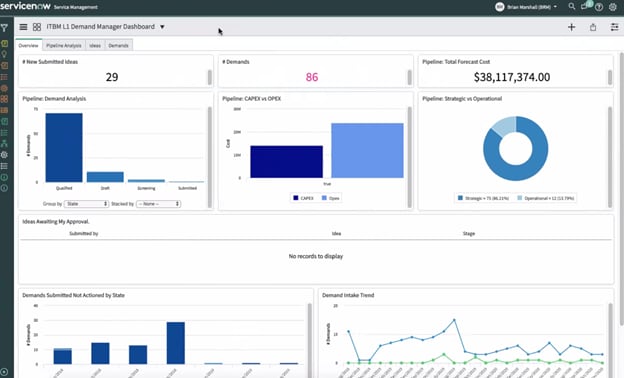Click the lightbulb ideas icon in sidebar
Image resolution: width=624 pixels, height=378 pixels.
coord(4,54)
